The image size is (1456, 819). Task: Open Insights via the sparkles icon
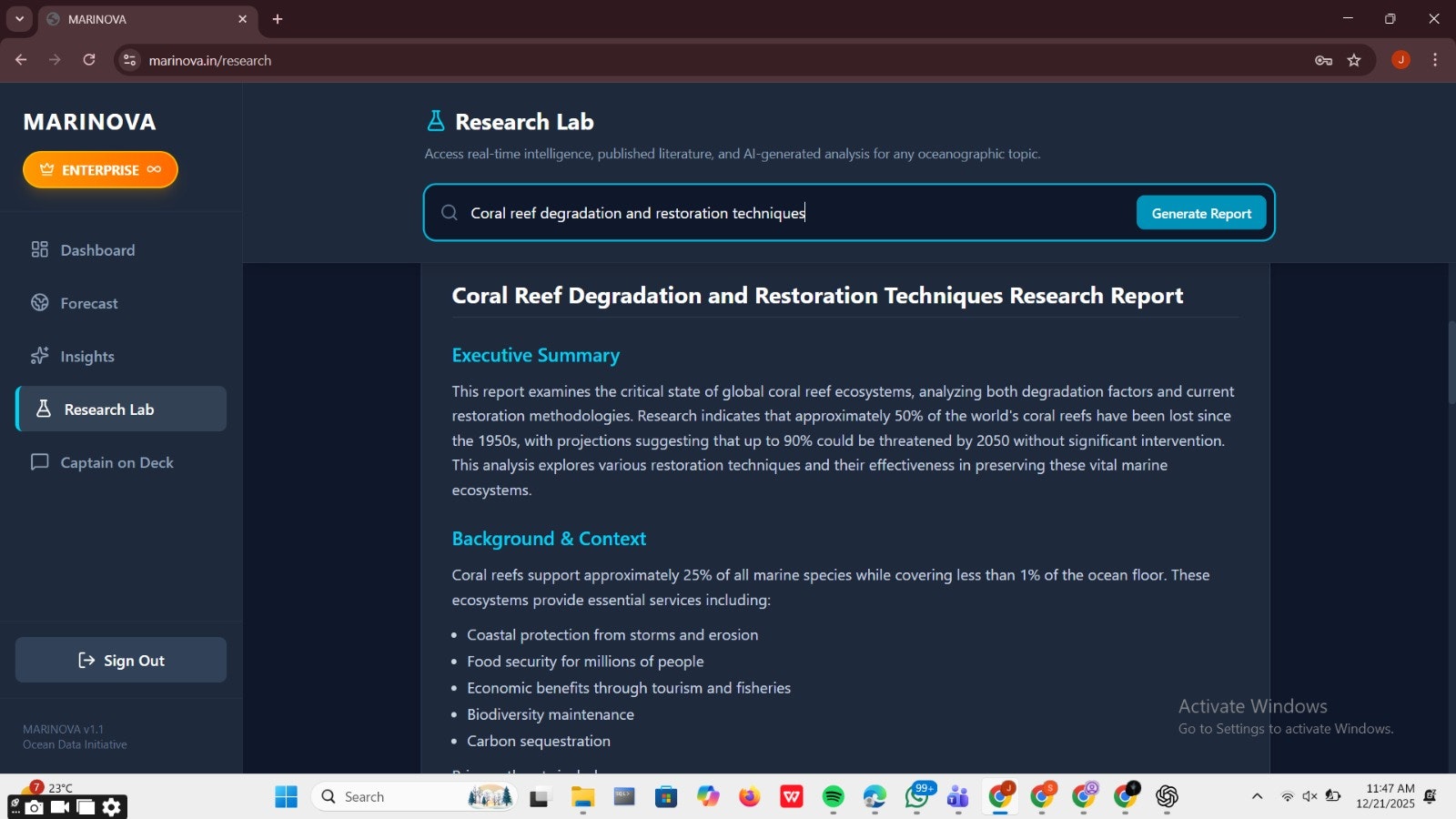[40, 356]
